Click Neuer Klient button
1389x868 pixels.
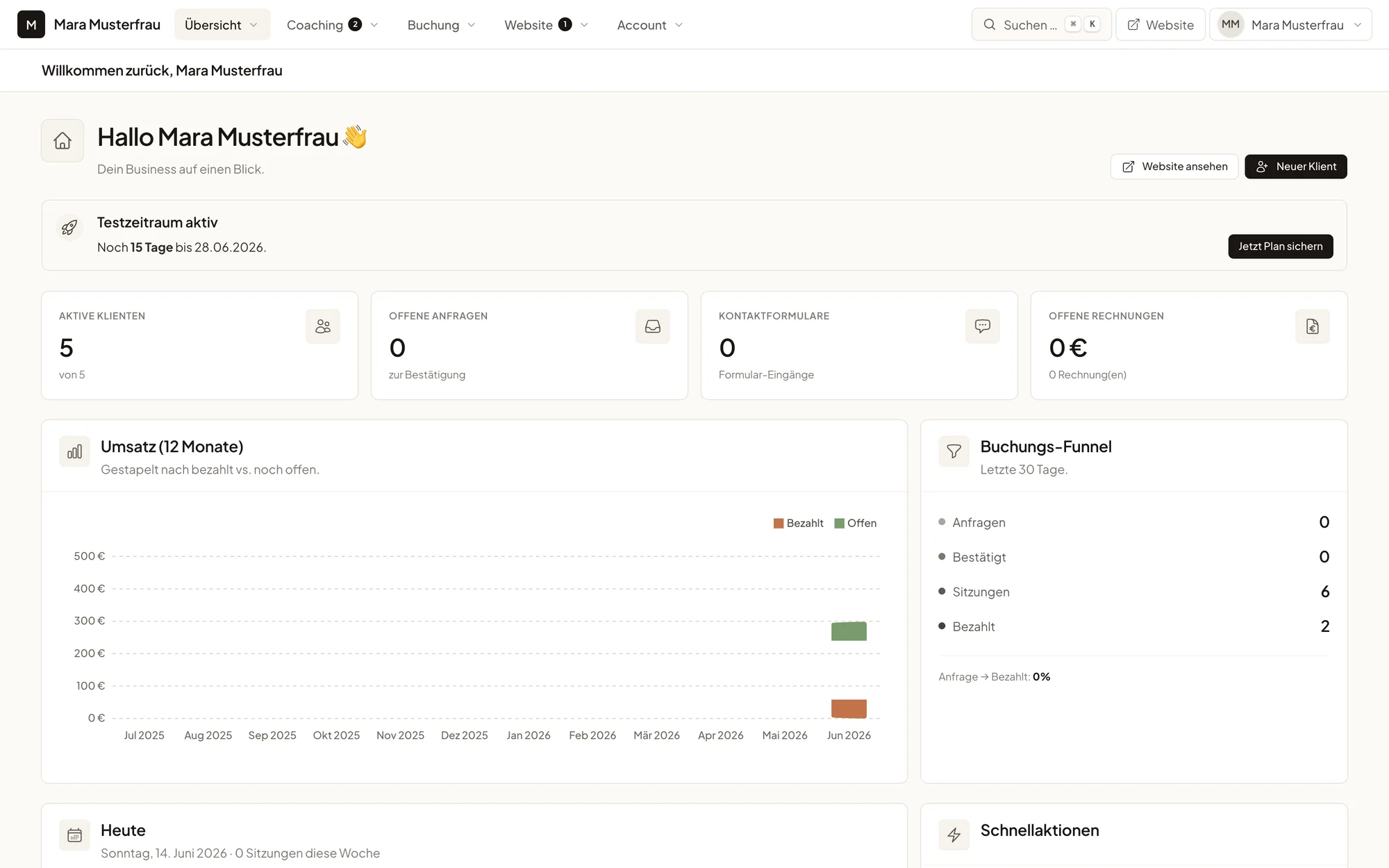tap(1296, 167)
